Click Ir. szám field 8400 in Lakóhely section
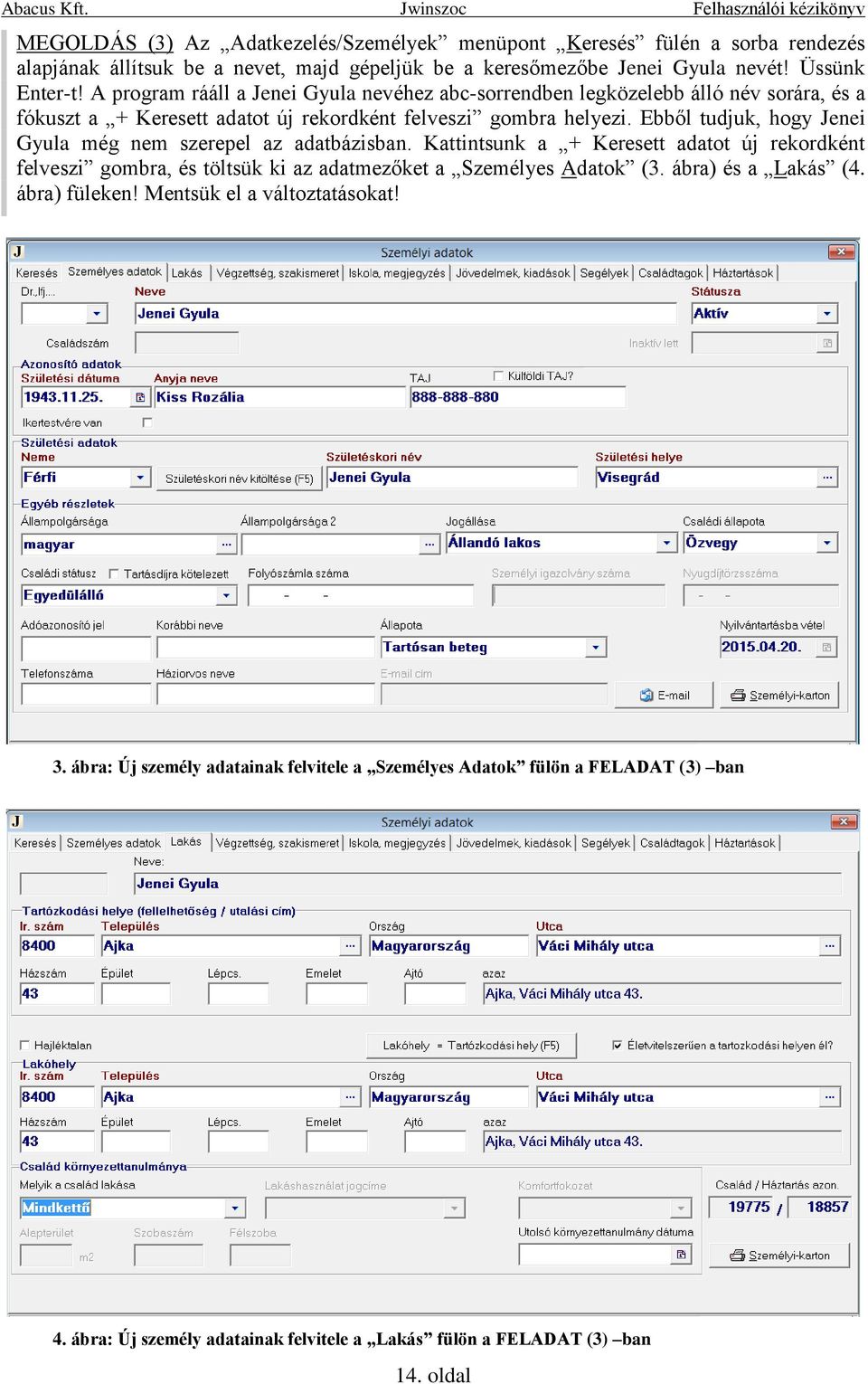The height and width of the screenshot is (1384, 868). [57, 1097]
